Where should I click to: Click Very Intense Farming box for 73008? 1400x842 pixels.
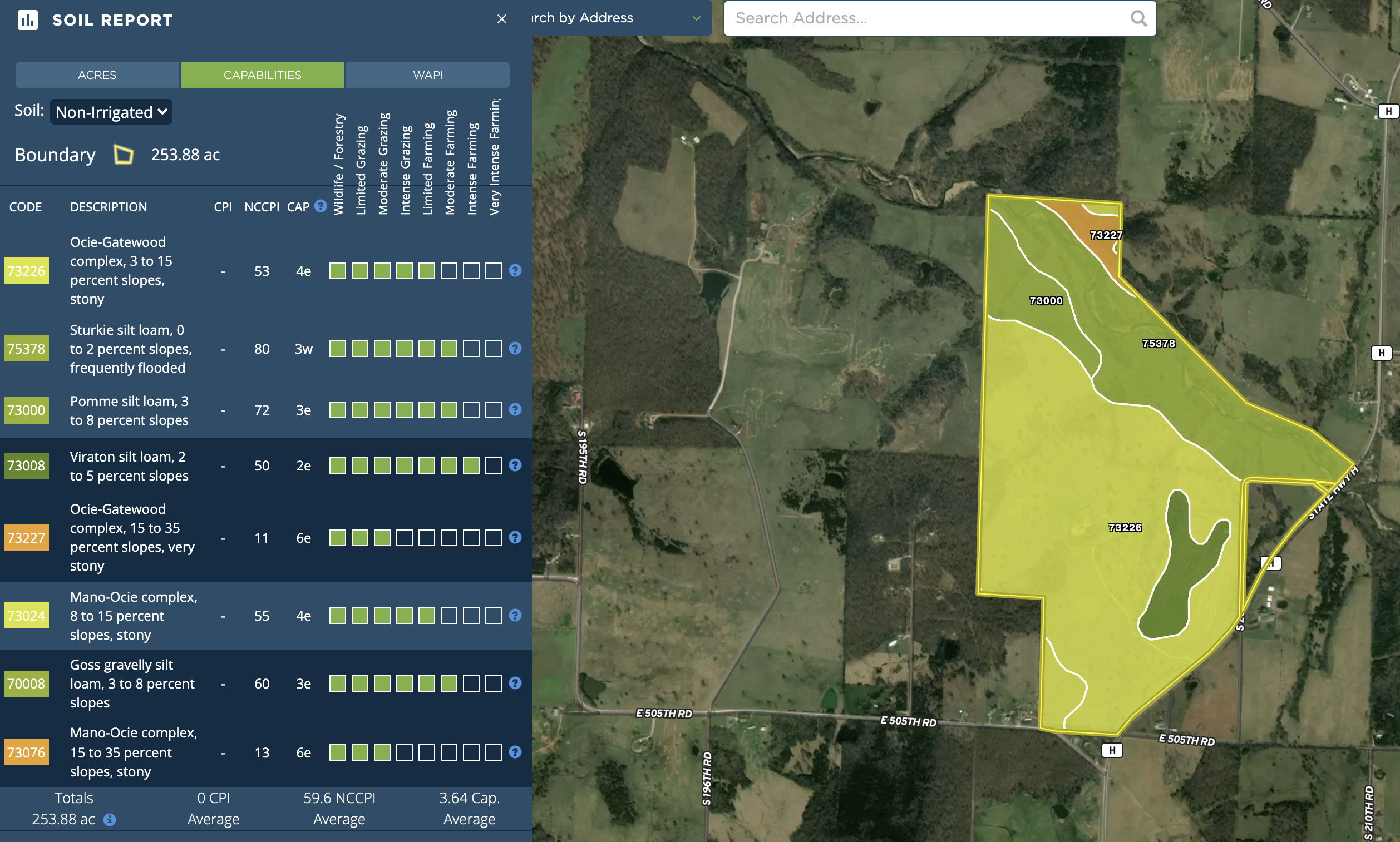494,466
